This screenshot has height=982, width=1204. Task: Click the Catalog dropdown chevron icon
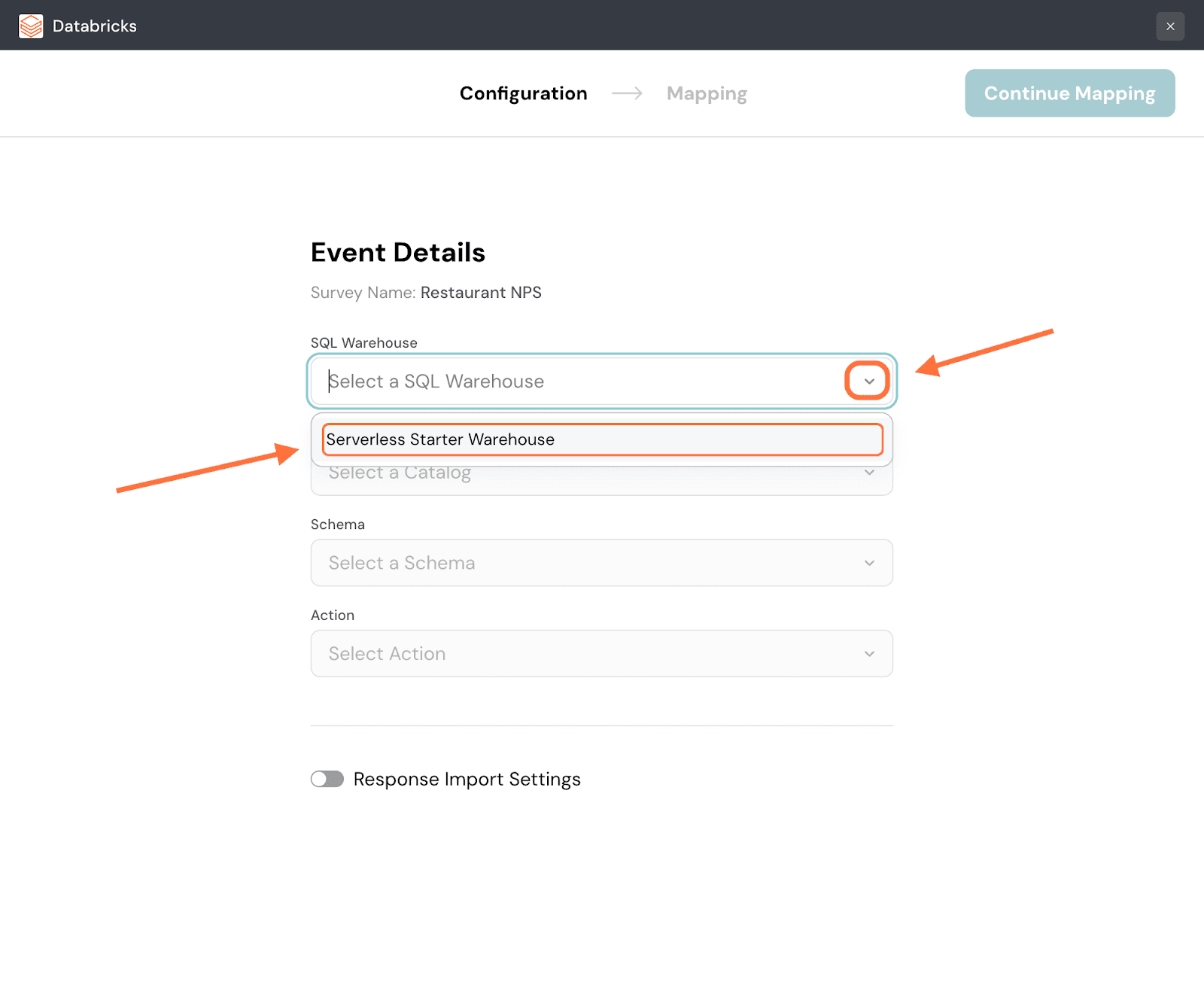pyautogui.click(x=869, y=473)
